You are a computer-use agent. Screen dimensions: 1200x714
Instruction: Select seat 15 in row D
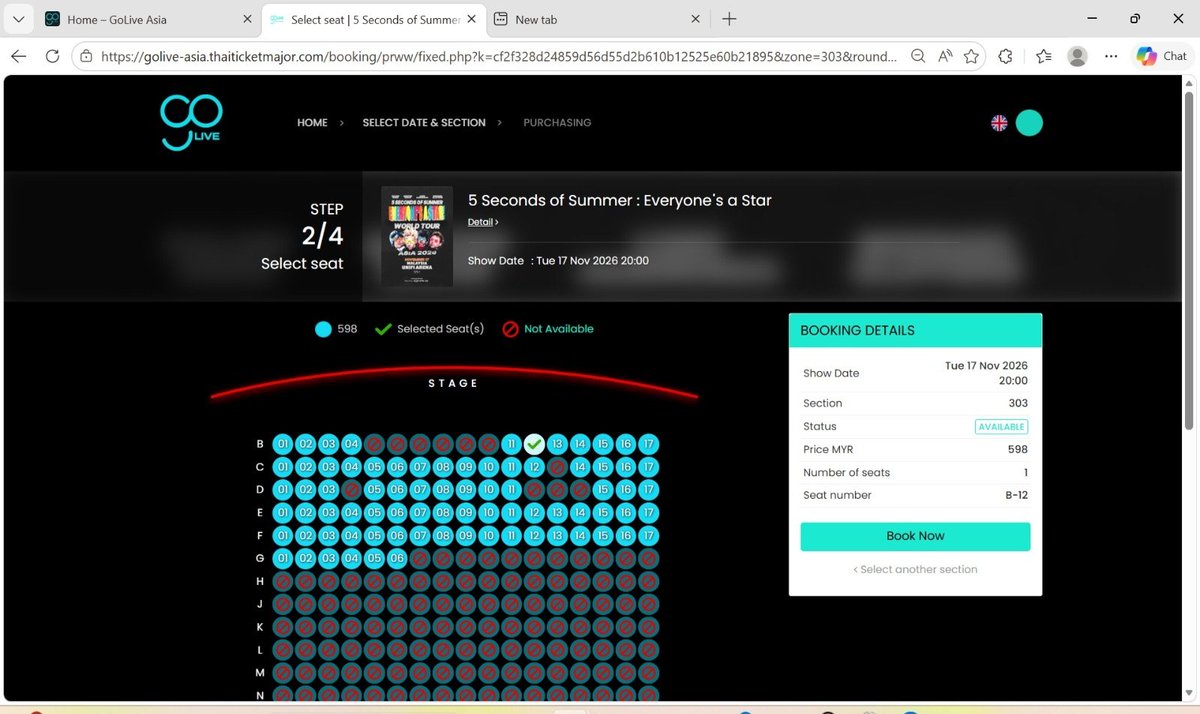click(x=603, y=490)
